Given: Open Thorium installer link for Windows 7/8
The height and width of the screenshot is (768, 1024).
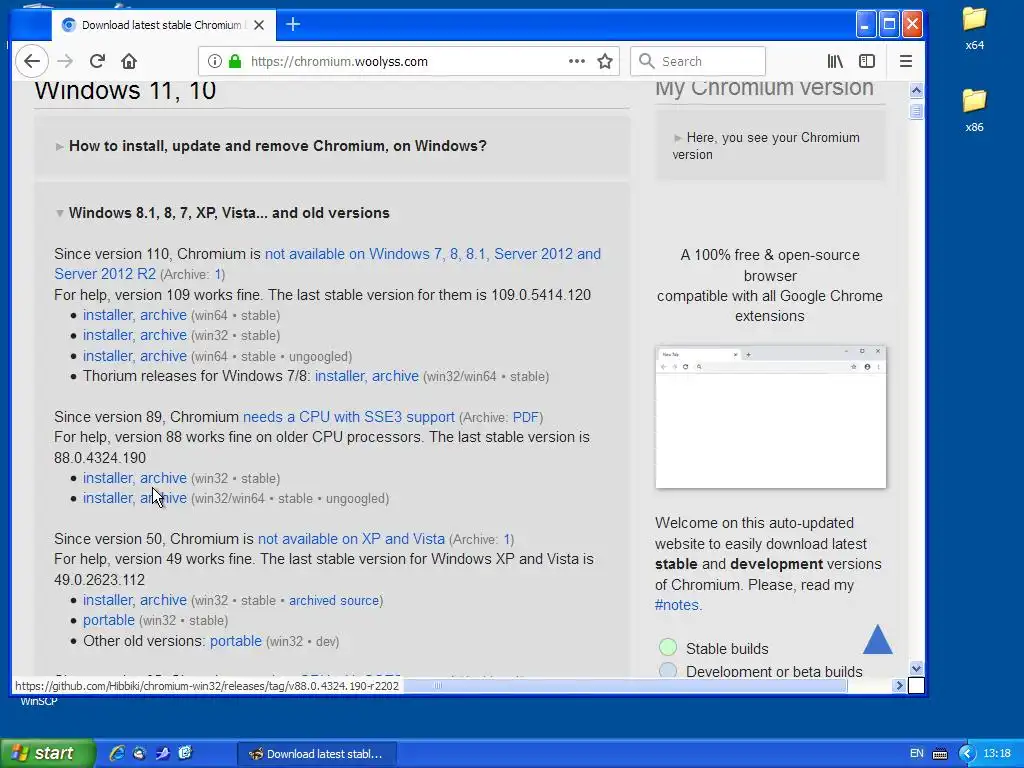Looking at the screenshot, I should [x=340, y=376].
